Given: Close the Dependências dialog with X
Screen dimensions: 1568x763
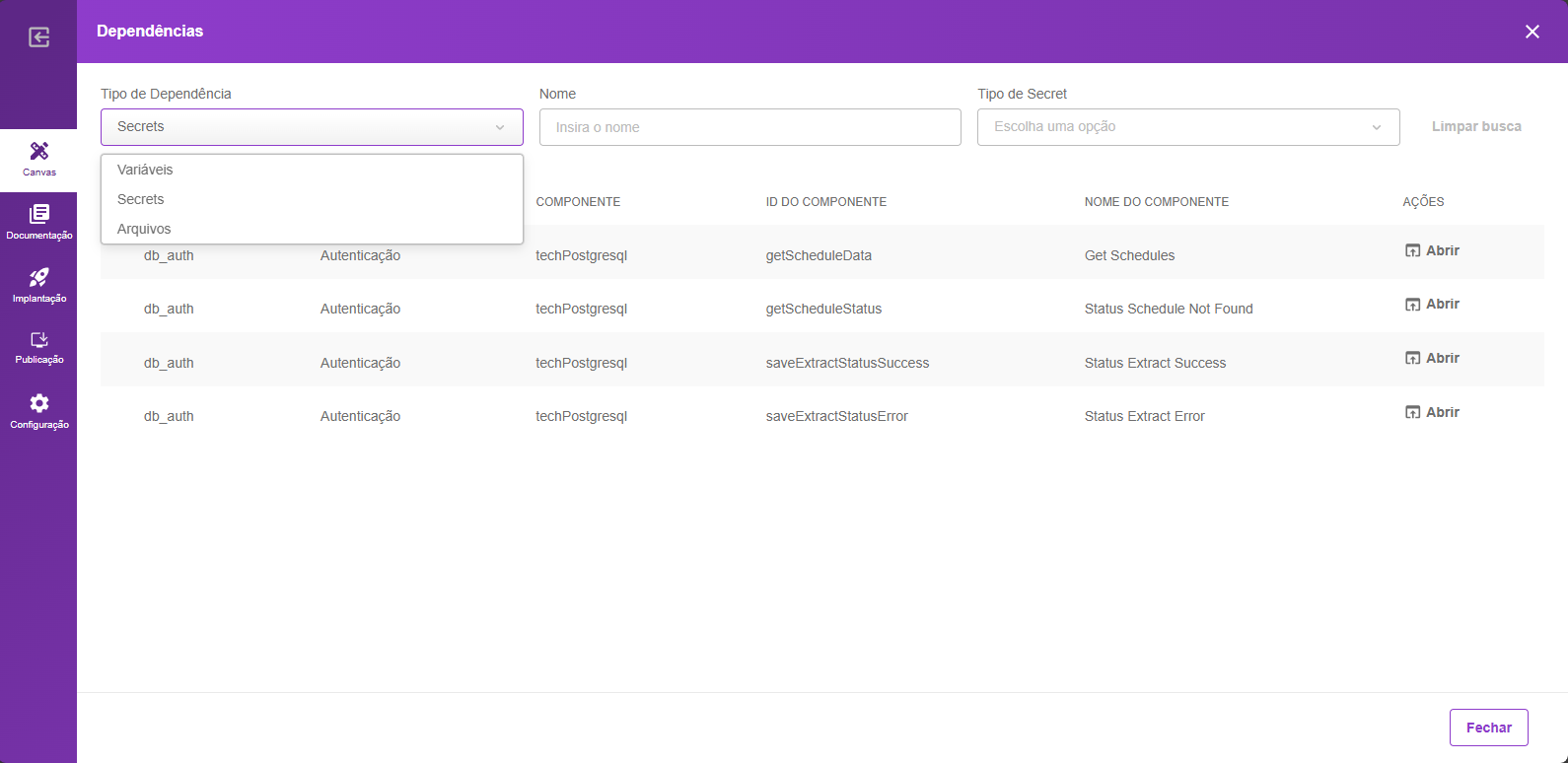Looking at the screenshot, I should (x=1532, y=32).
